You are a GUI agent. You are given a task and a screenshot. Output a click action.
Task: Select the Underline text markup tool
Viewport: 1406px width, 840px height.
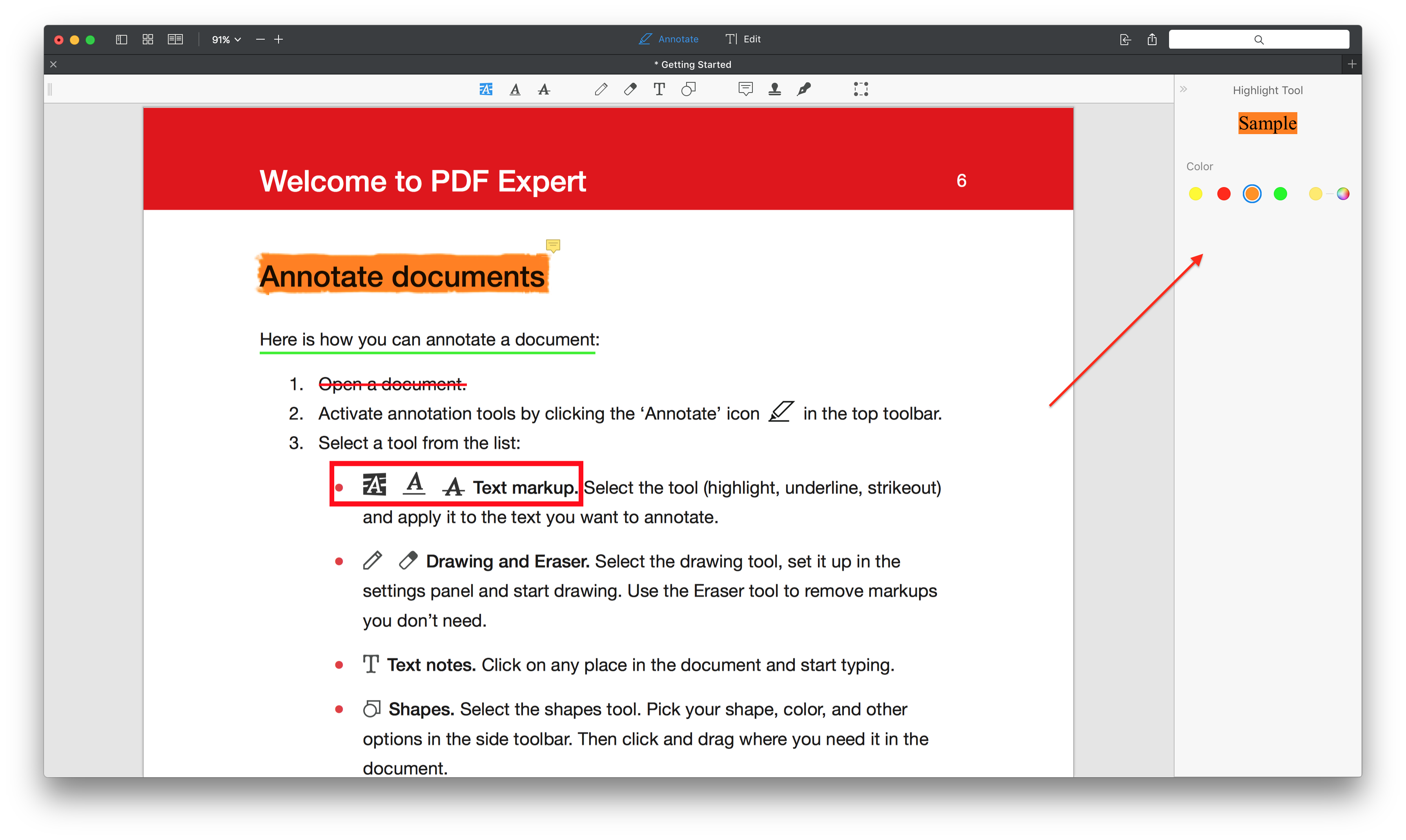click(513, 89)
